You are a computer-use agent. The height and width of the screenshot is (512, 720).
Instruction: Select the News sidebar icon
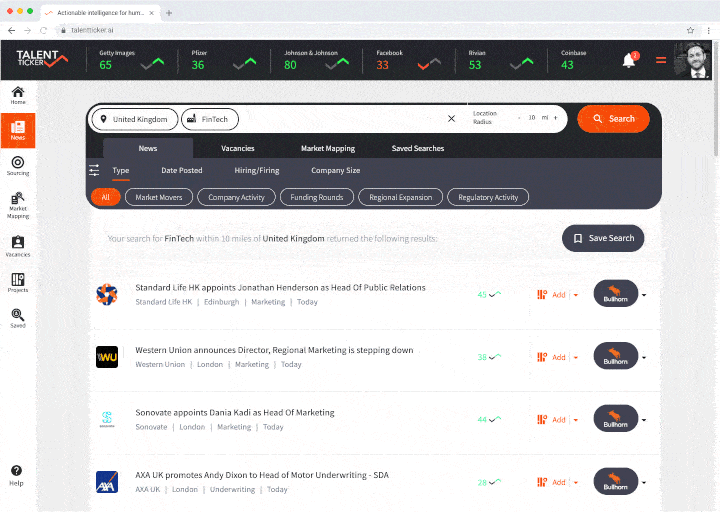coord(18,131)
